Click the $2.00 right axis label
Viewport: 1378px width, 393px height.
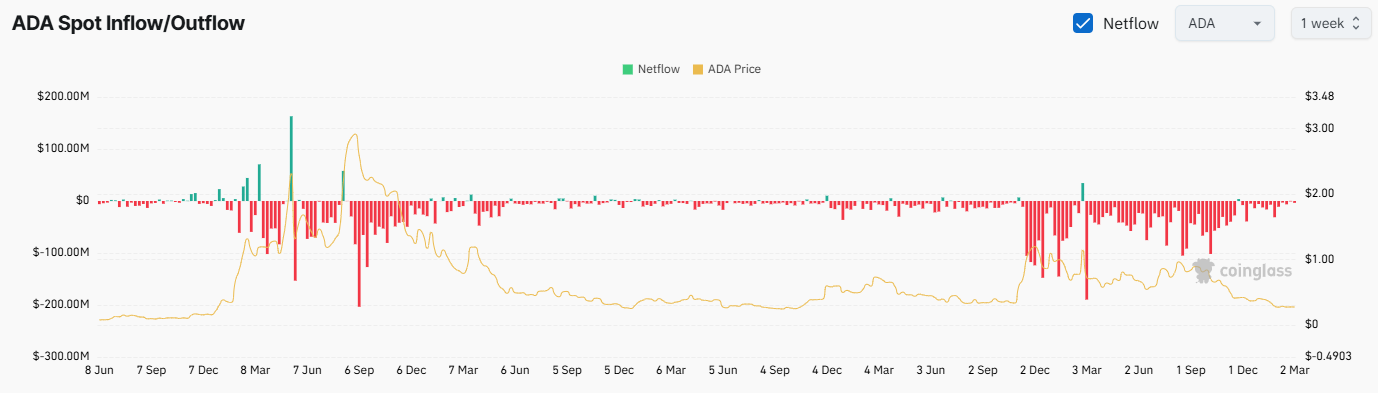point(1320,193)
